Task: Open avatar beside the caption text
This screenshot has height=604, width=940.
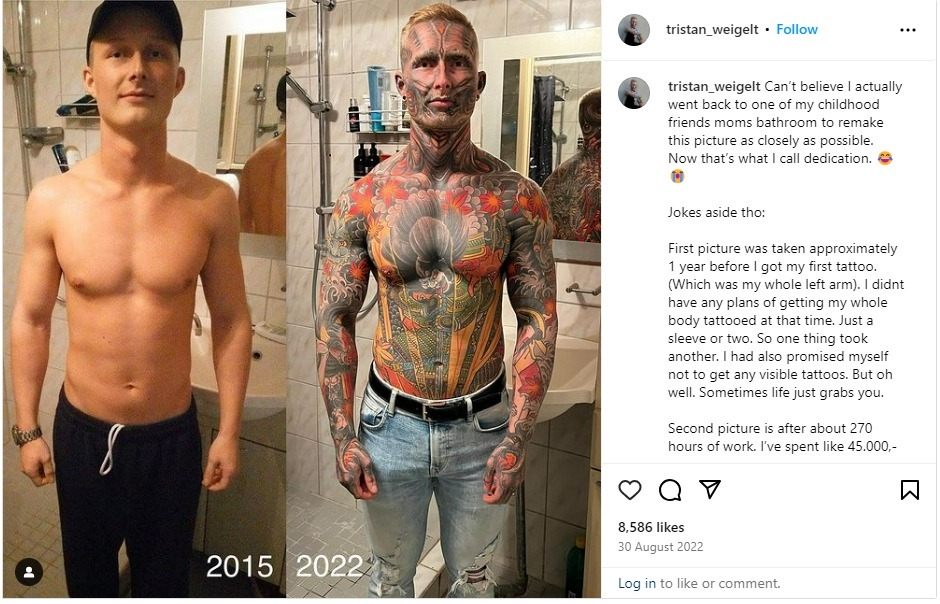Action: [634, 93]
